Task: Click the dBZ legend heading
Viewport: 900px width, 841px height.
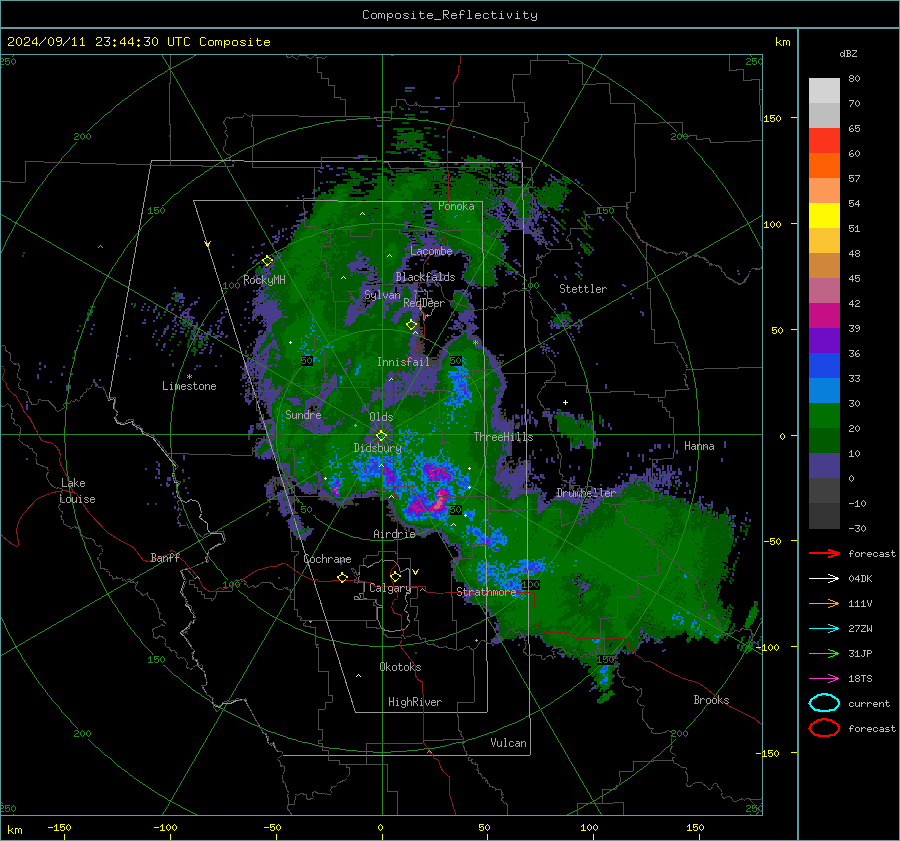Action: (x=848, y=54)
